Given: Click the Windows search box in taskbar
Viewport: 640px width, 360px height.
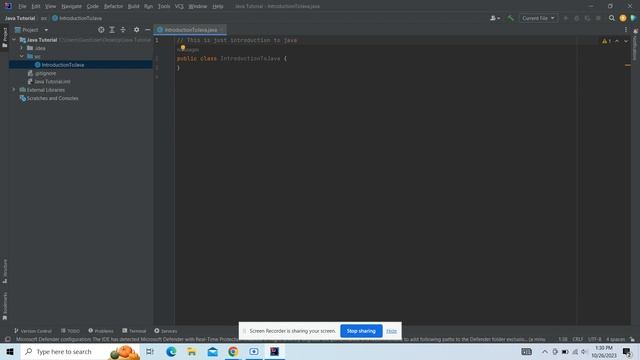Looking at the screenshot, I should point(80,351).
